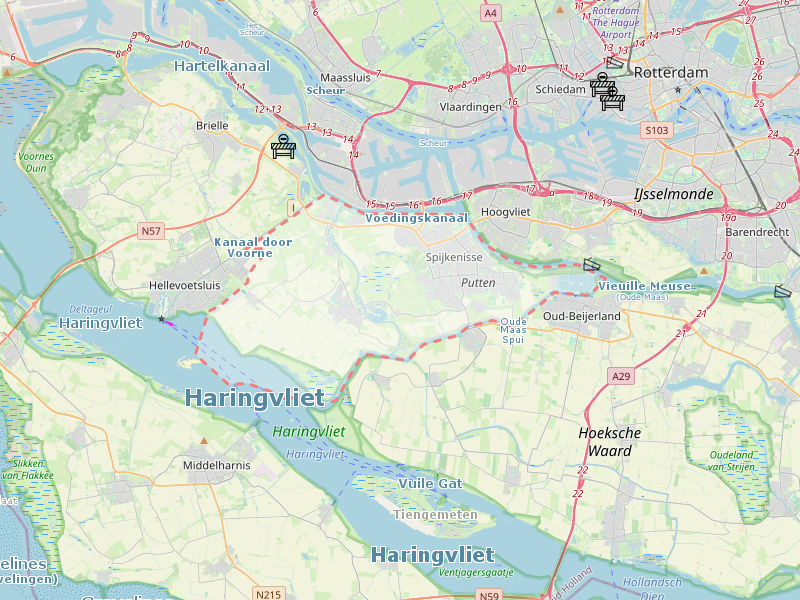Click the bridge marker icon above Oud-Beijerland
Viewport: 800px width, 600px height.
tap(591, 264)
